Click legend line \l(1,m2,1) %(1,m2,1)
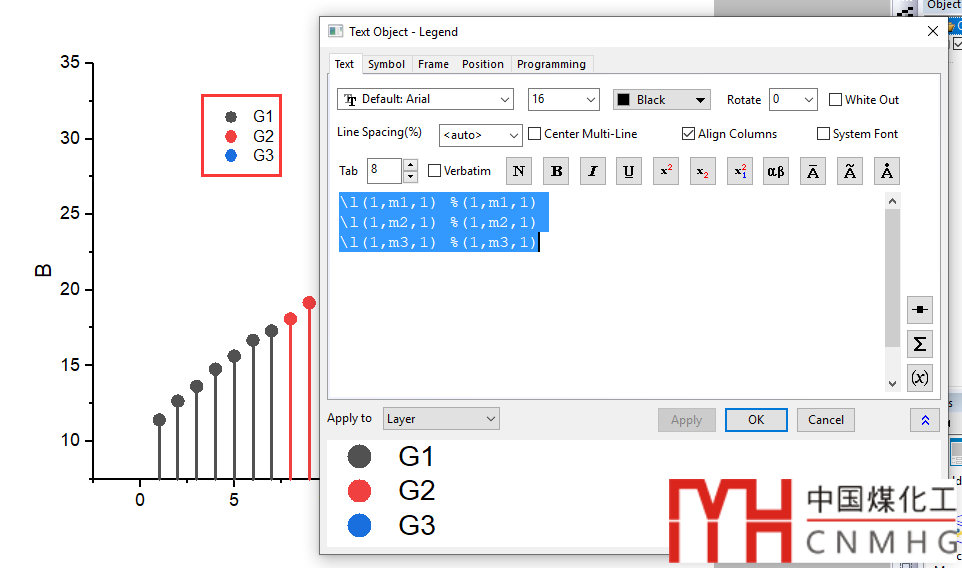Viewport: 962px width, 568px height. point(438,222)
